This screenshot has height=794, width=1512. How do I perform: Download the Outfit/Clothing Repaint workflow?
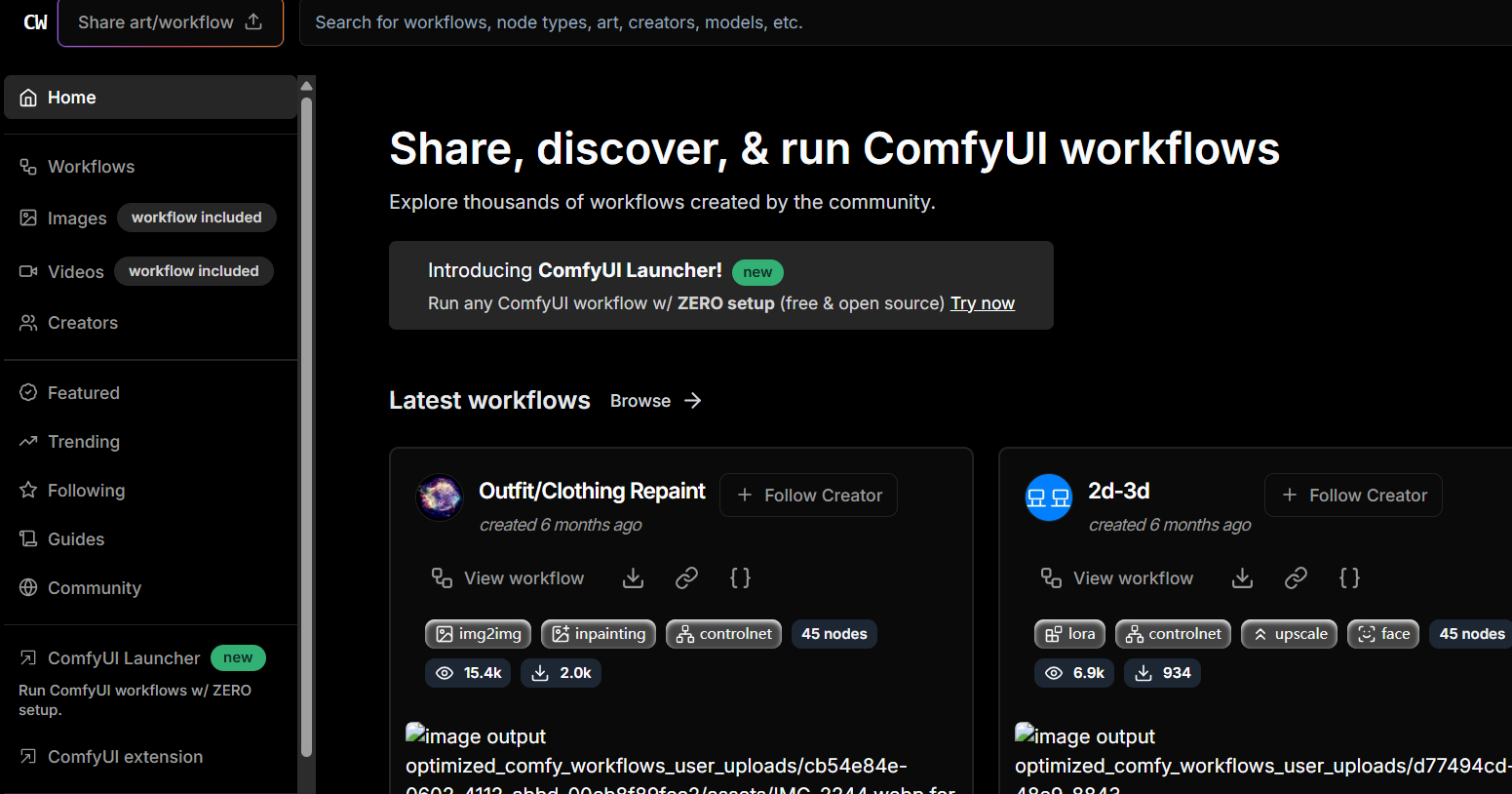point(634,578)
